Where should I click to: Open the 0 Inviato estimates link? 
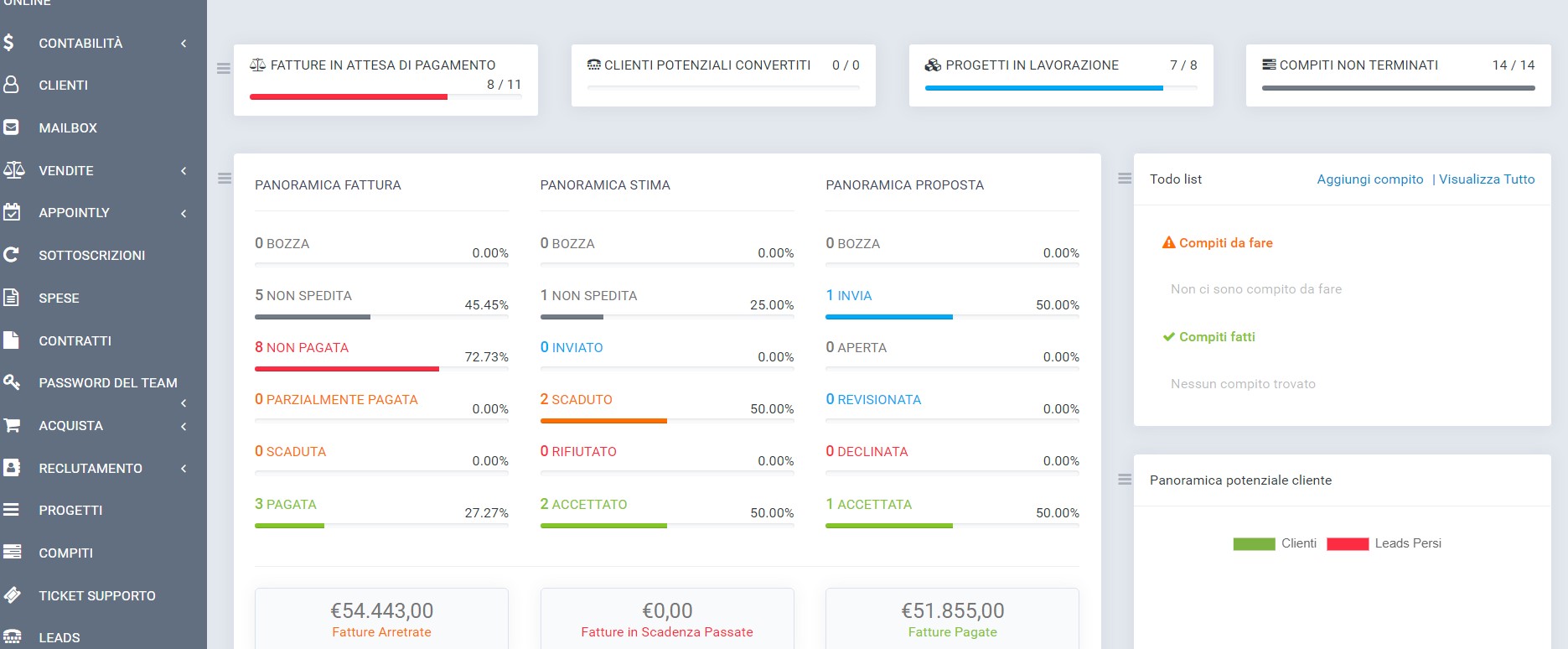(572, 347)
